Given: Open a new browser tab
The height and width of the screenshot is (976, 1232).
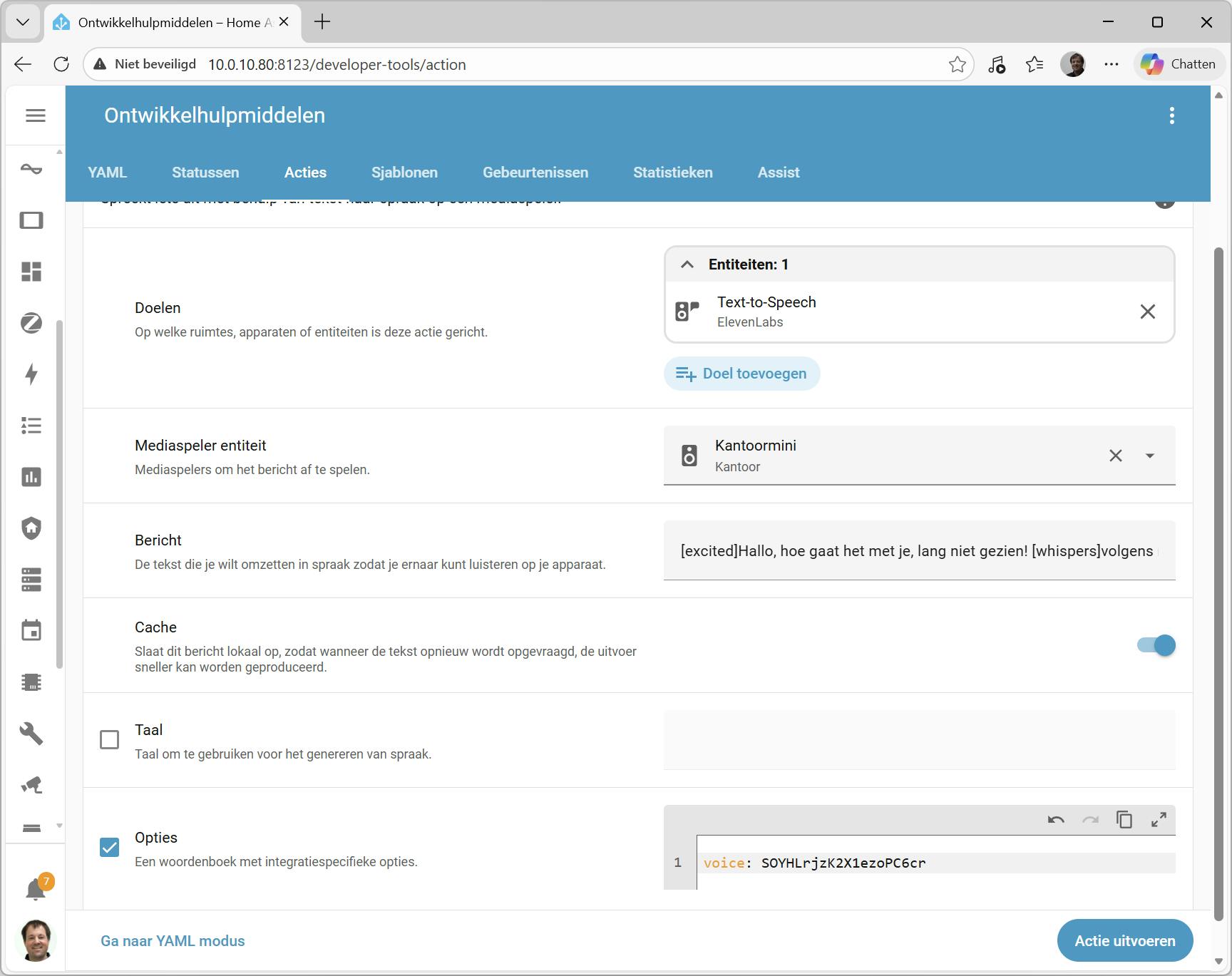Looking at the screenshot, I should click(322, 22).
